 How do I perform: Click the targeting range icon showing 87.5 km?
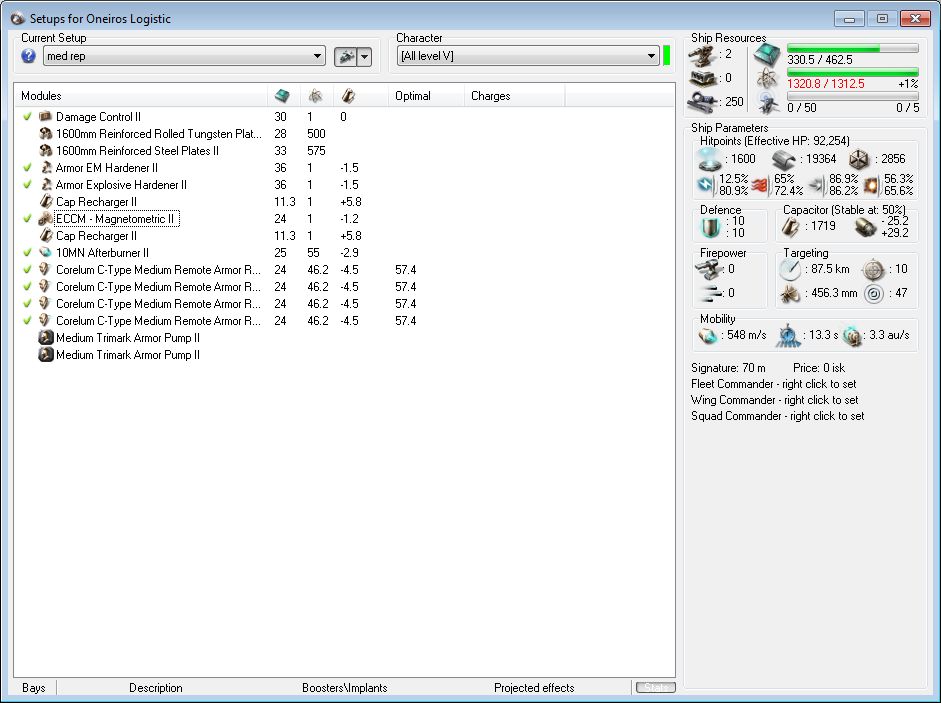[x=790, y=270]
